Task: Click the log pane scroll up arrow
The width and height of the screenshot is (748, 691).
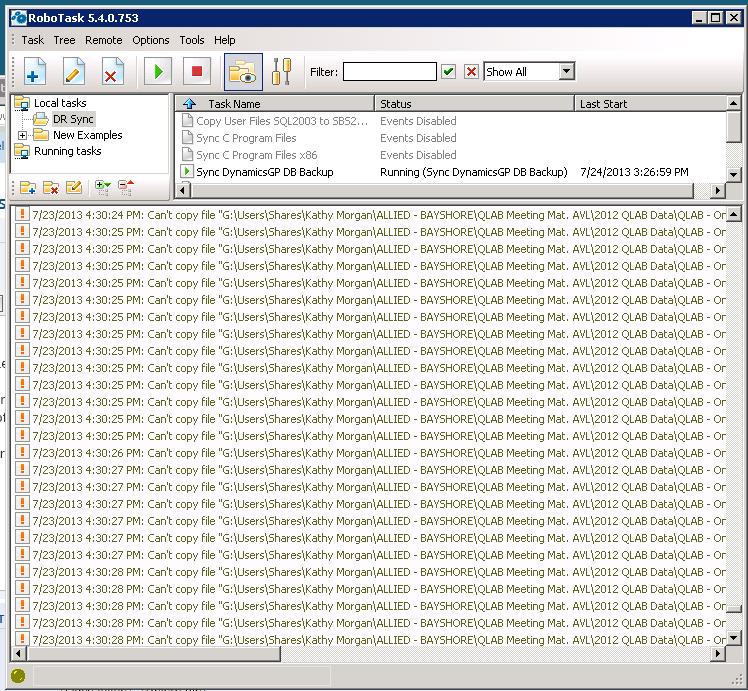Action: click(734, 213)
